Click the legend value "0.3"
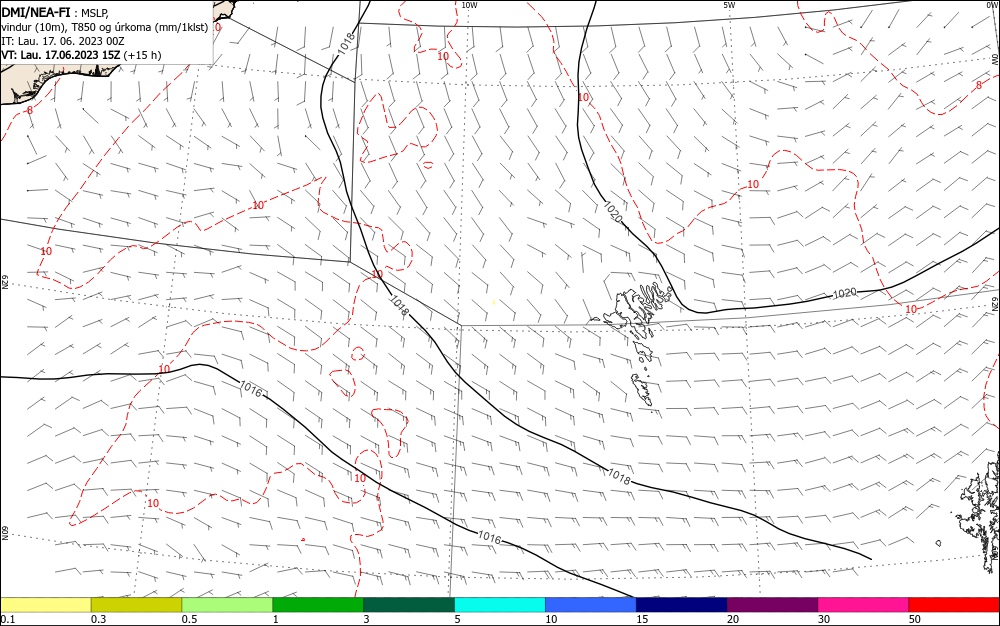 (x=98, y=619)
